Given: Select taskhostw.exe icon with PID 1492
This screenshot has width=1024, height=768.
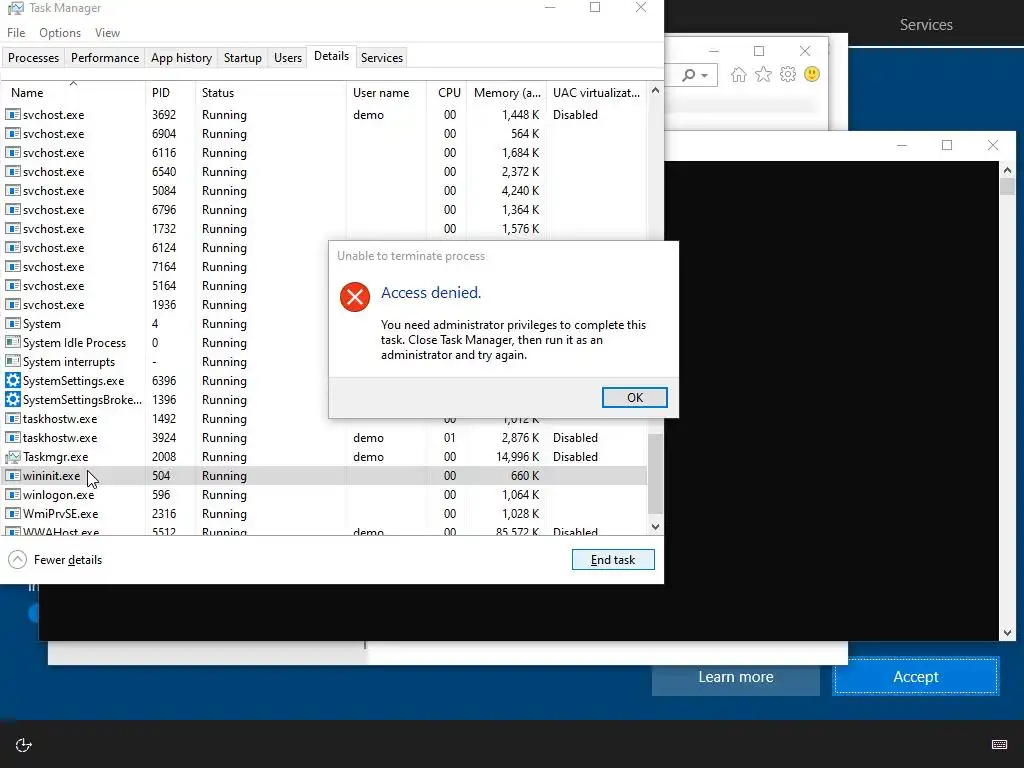Looking at the screenshot, I should (x=12, y=418).
